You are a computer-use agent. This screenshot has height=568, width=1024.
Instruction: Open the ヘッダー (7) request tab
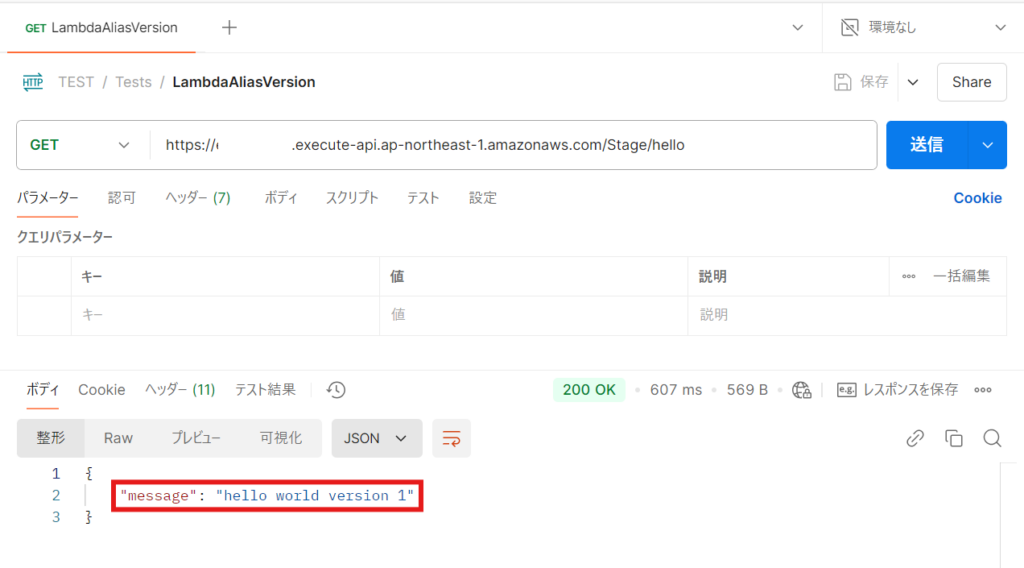tap(198, 198)
